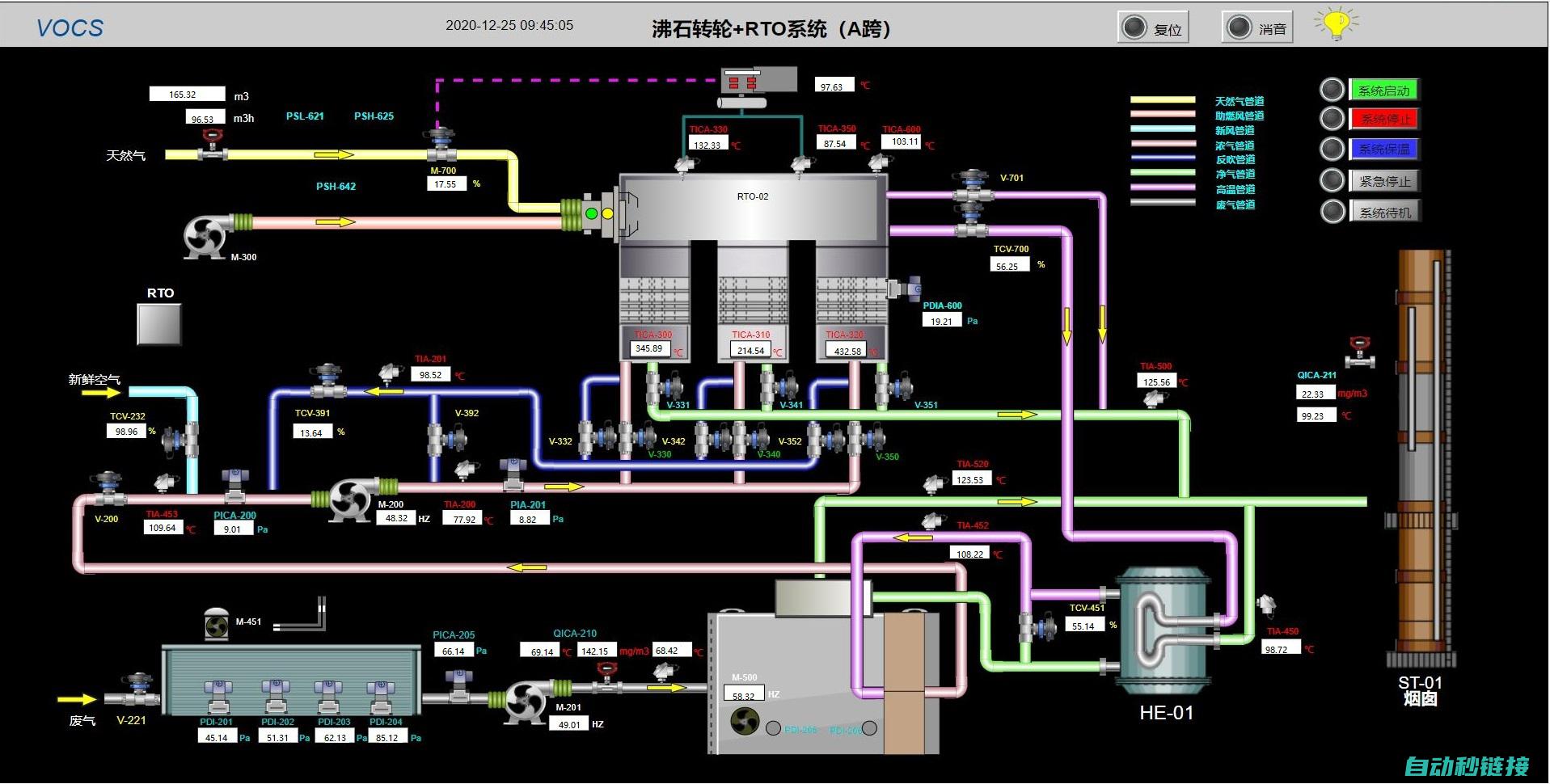Click the natural gas flow meter icon
This screenshot has width=1550, height=784.
212,146
